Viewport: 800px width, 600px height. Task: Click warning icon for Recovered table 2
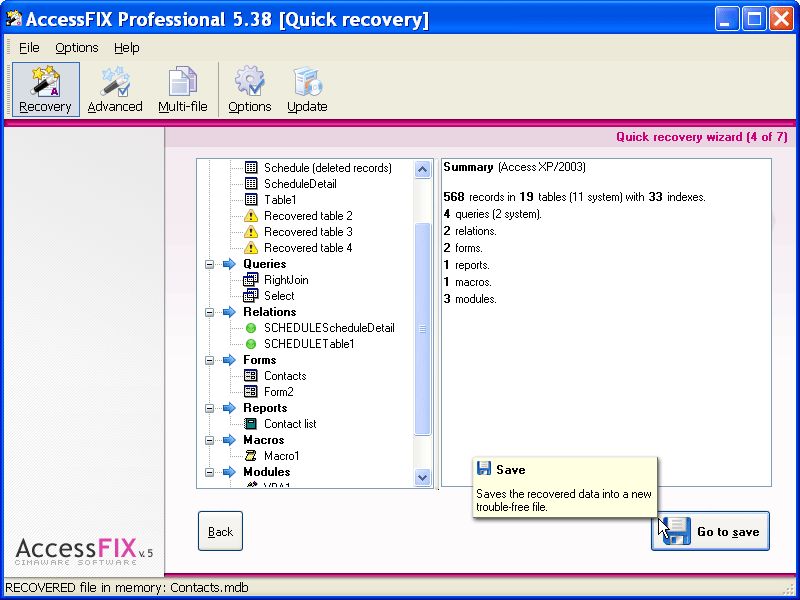point(251,216)
